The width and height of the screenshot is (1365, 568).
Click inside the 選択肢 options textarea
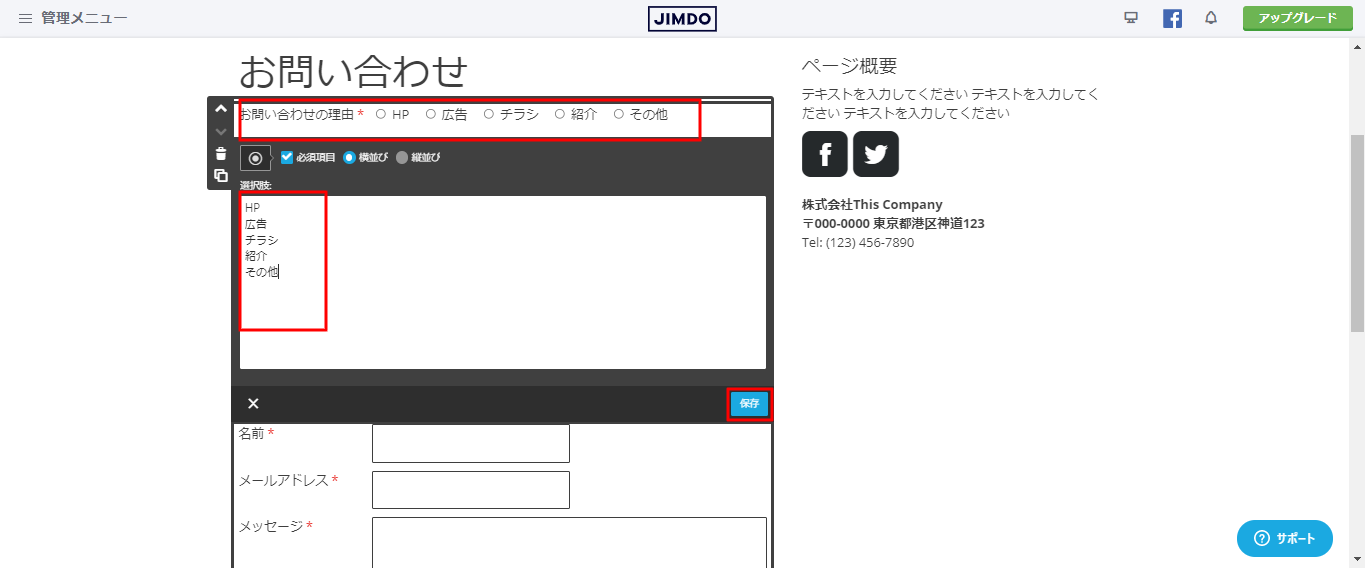click(x=503, y=282)
